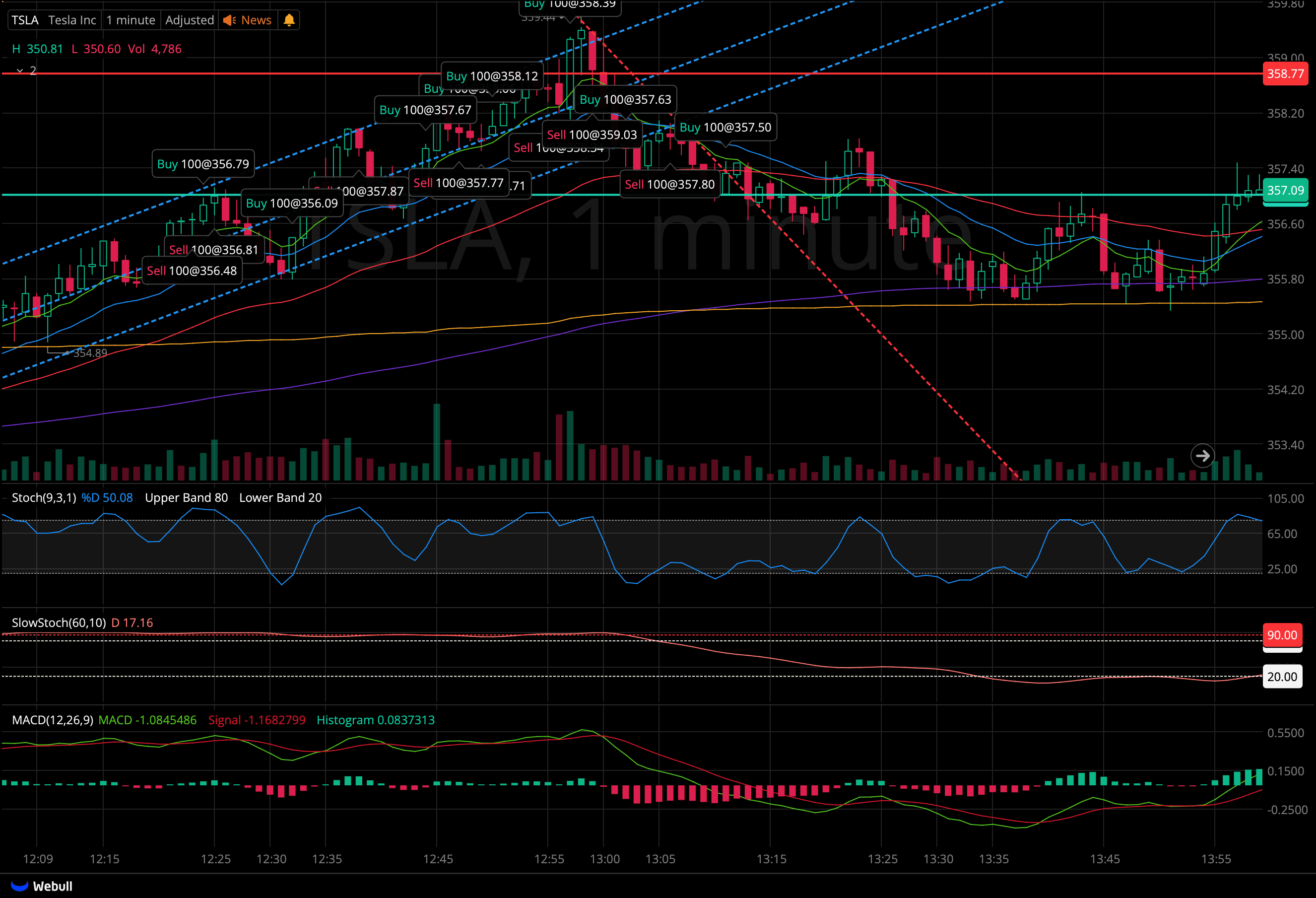Open the News button
The height and width of the screenshot is (898, 1316).
[256, 20]
